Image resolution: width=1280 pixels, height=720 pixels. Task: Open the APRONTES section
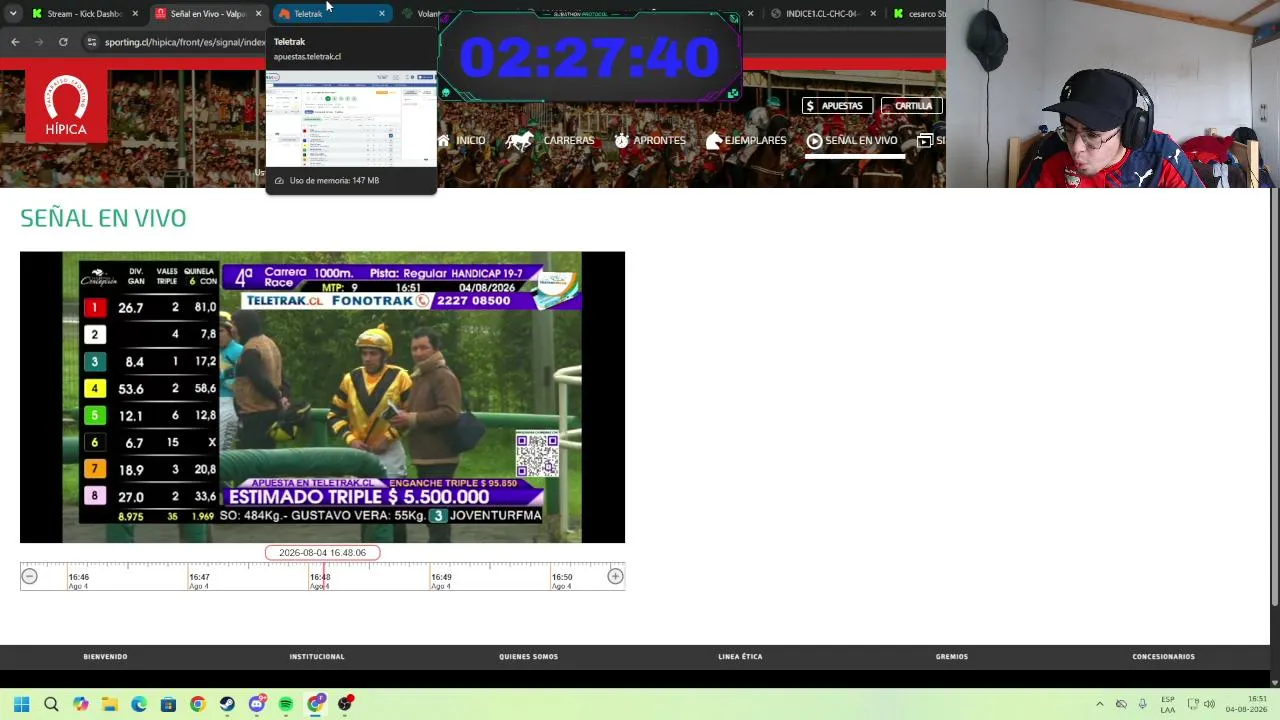click(x=650, y=141)
